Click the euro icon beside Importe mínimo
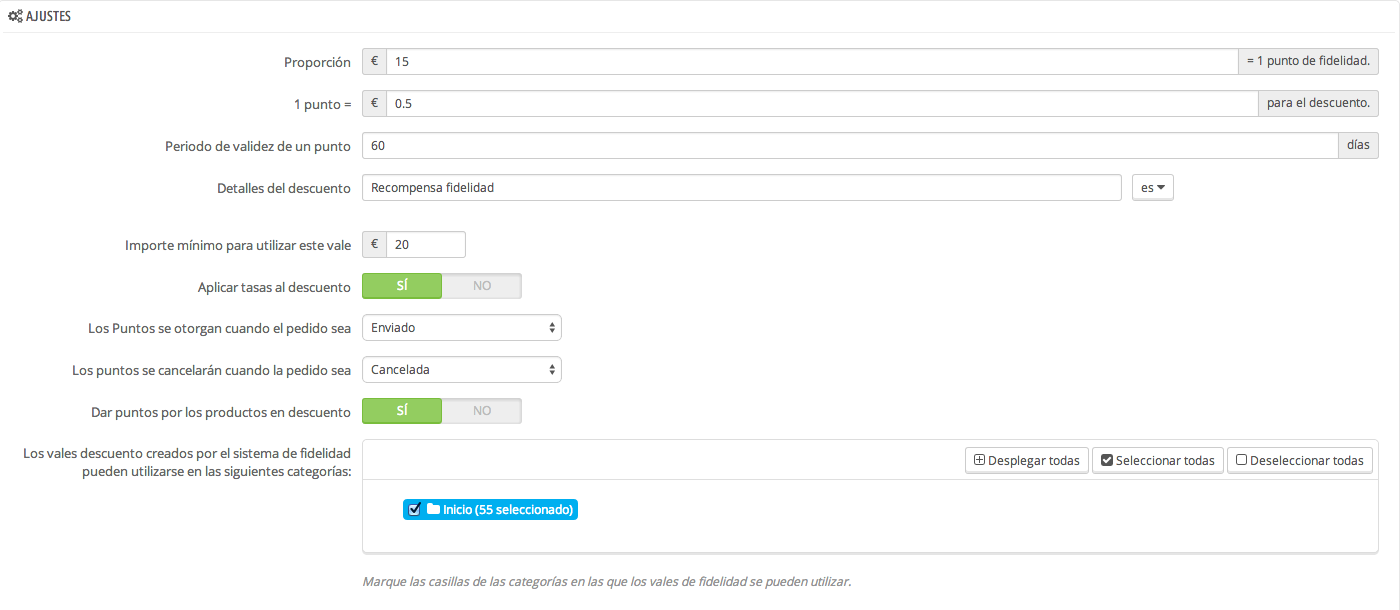The height and width of the screenshot is (610, 1400). [x=374, y=245]
